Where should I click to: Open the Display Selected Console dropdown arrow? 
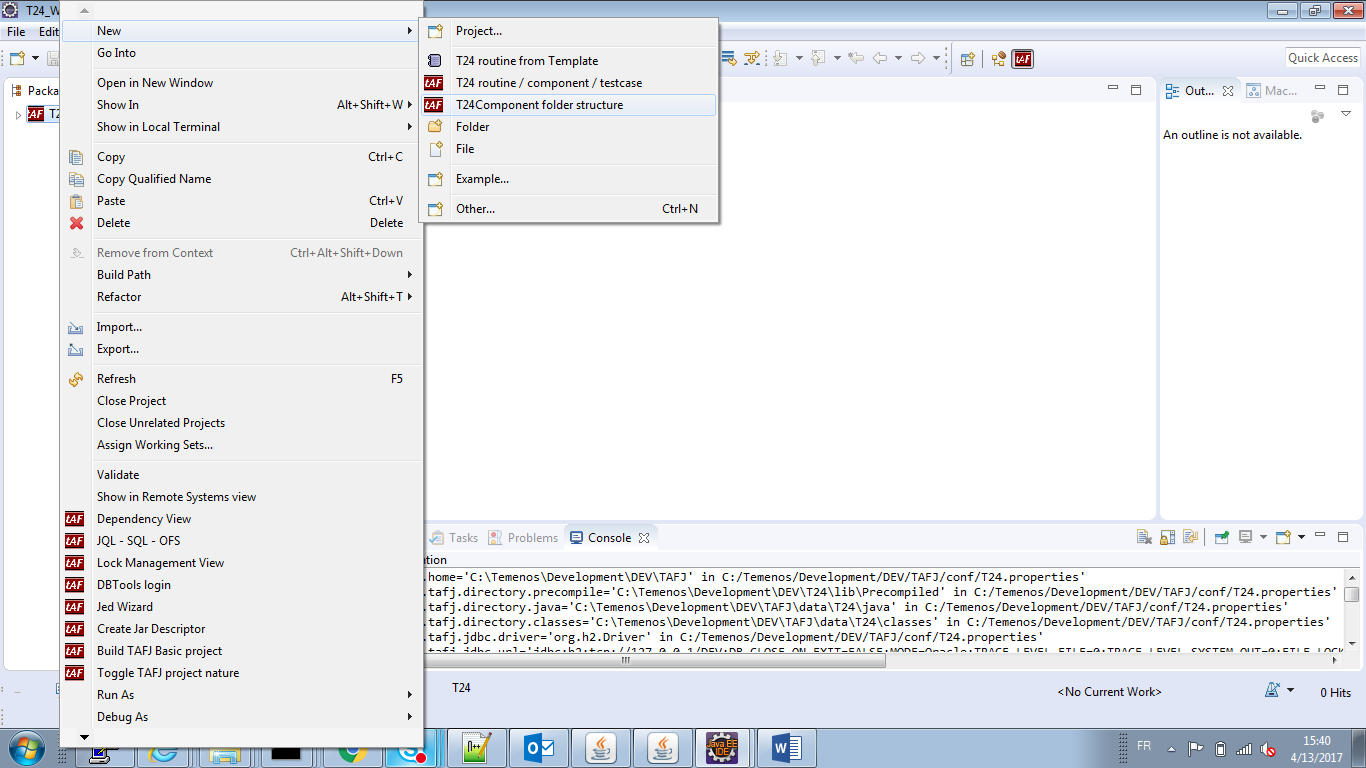[x=1263, y=538]
